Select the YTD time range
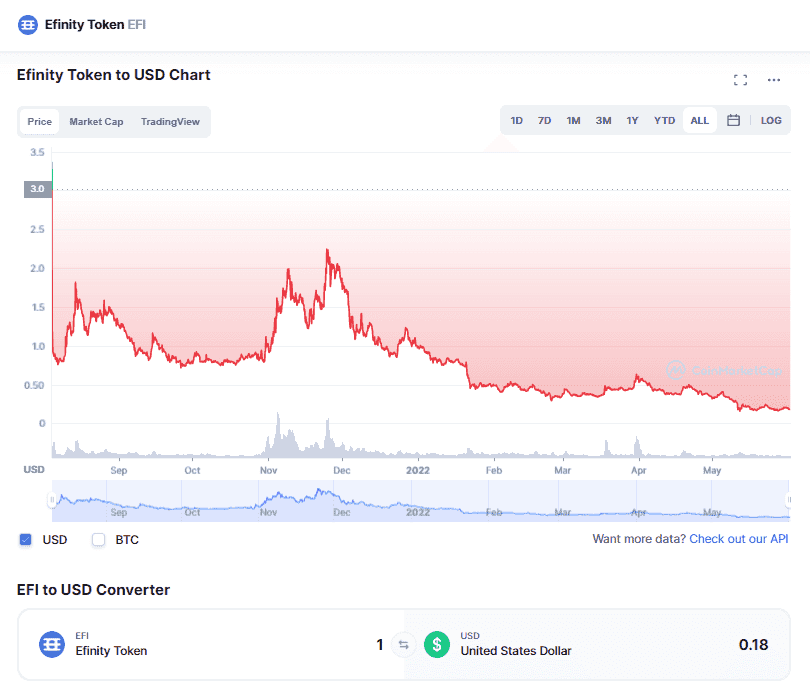This screenshot has width=810, height=690. tap(664, 120)
